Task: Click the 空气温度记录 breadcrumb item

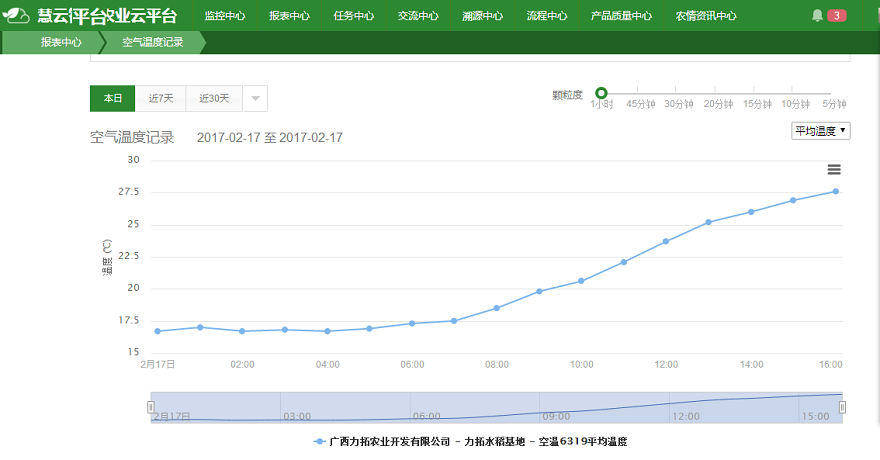Action: 152,43
